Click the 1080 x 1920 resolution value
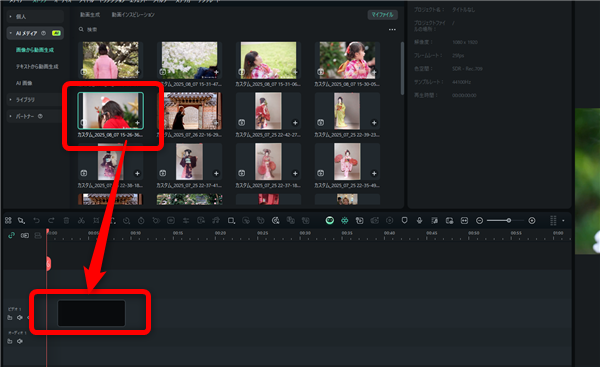The width and height of the screenshot is (600, 367). click(x=465, y=42)
